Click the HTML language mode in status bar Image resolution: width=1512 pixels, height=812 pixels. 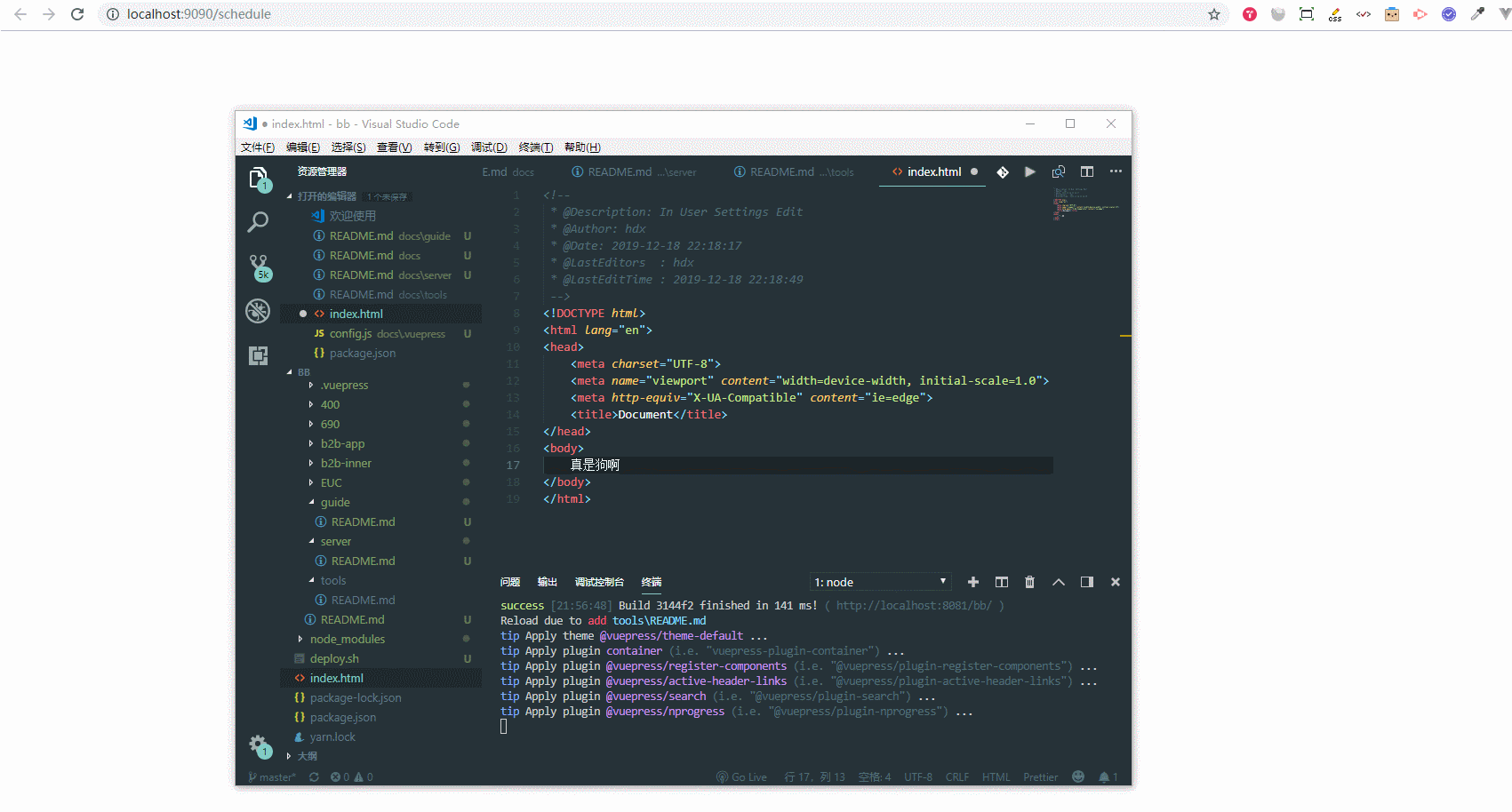click(x=996, y=777)
